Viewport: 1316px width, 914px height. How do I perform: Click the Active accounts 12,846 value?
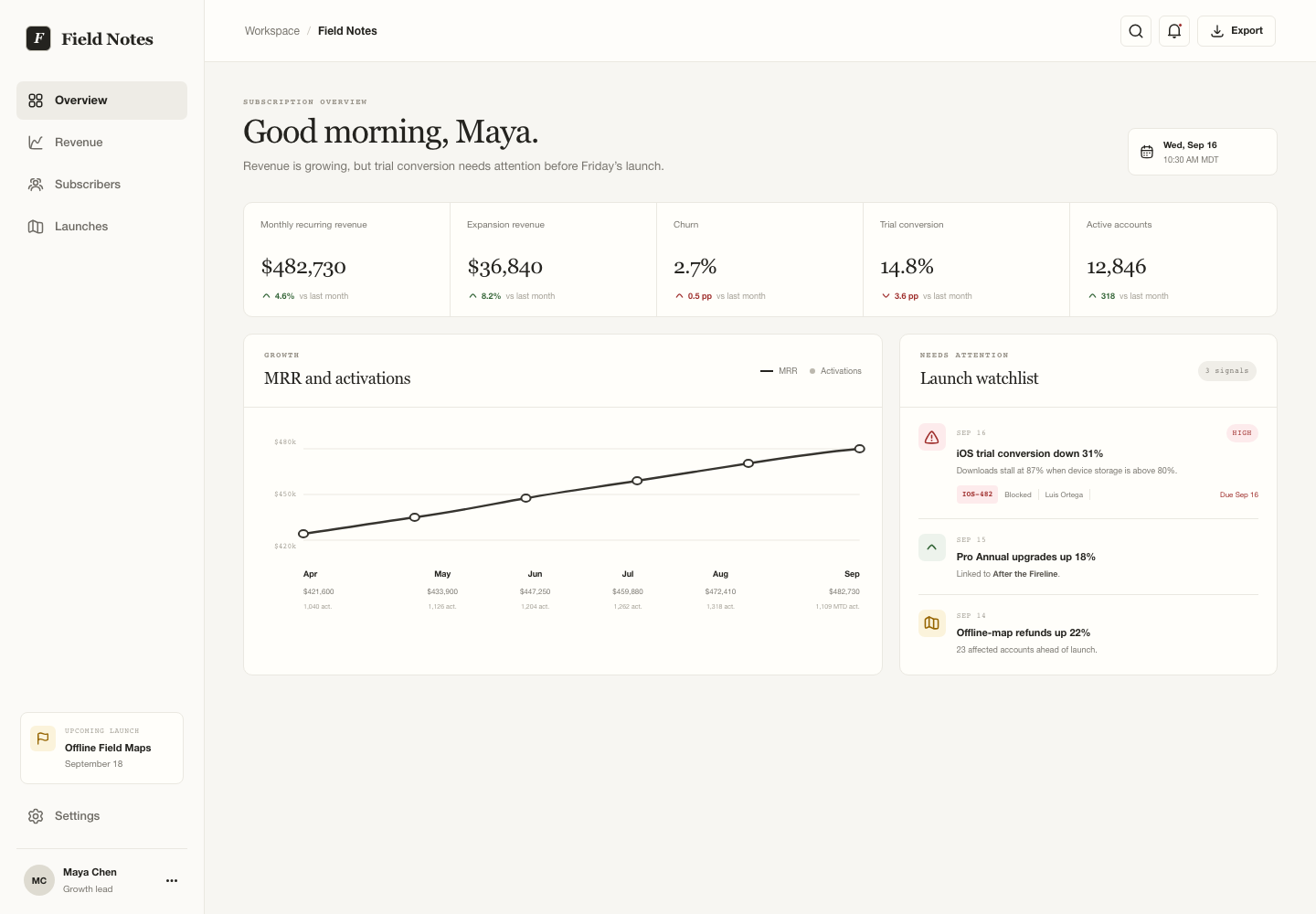(x=1116, y=267)
